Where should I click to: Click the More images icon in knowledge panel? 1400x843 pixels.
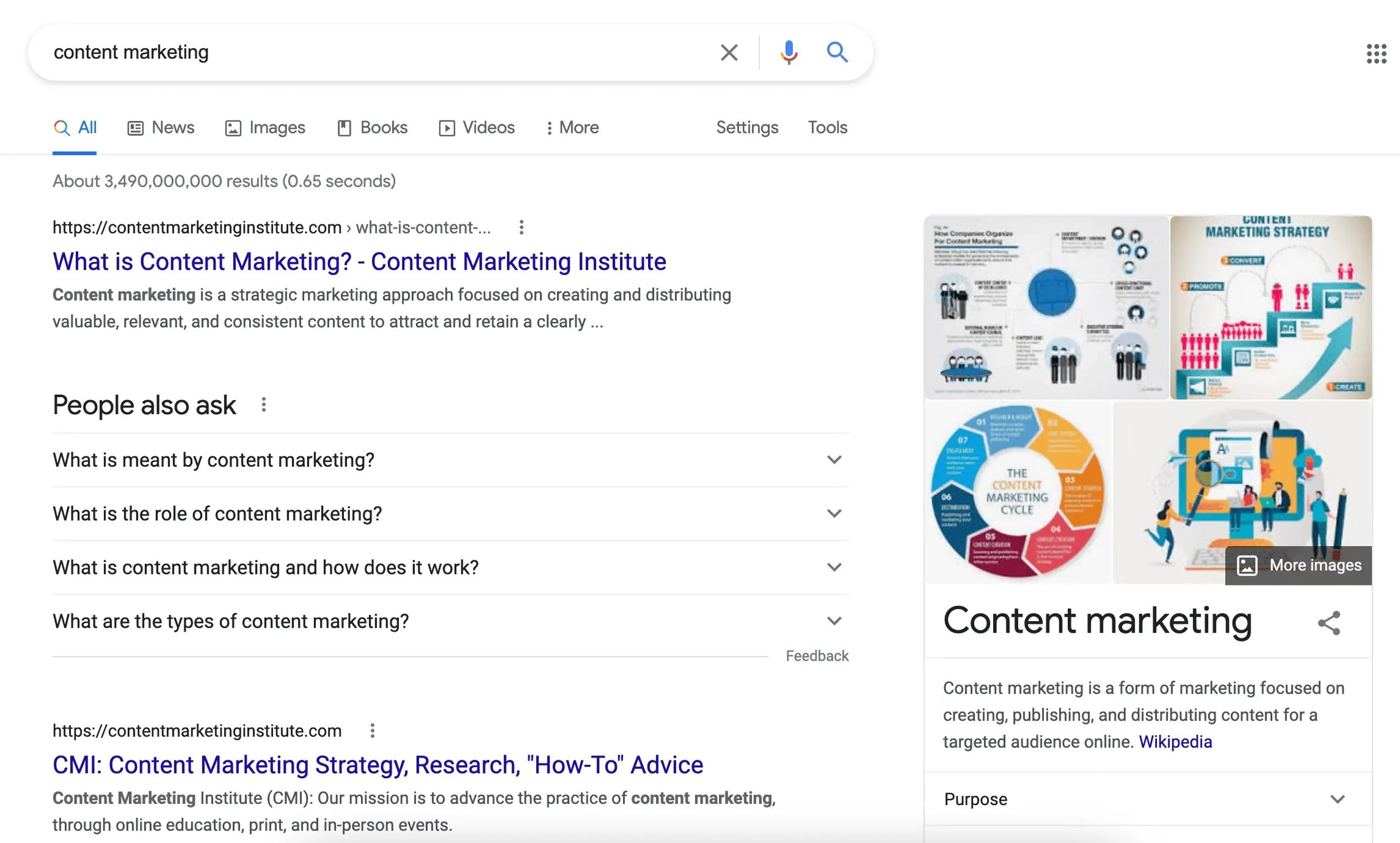[x=1247, y=564]
